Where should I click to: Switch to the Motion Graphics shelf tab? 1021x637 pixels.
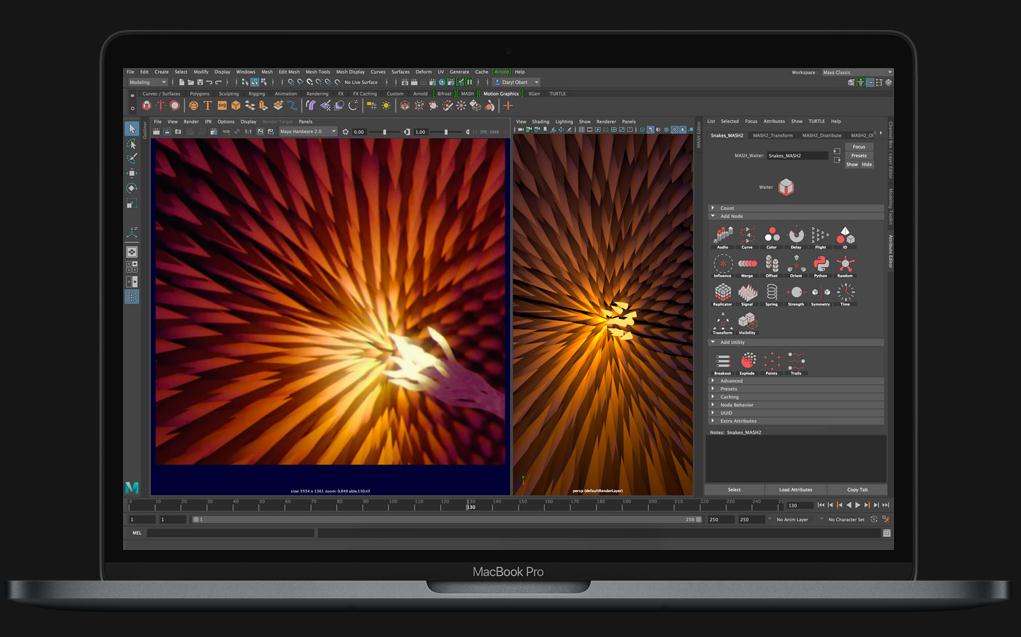tap(501, 94)
